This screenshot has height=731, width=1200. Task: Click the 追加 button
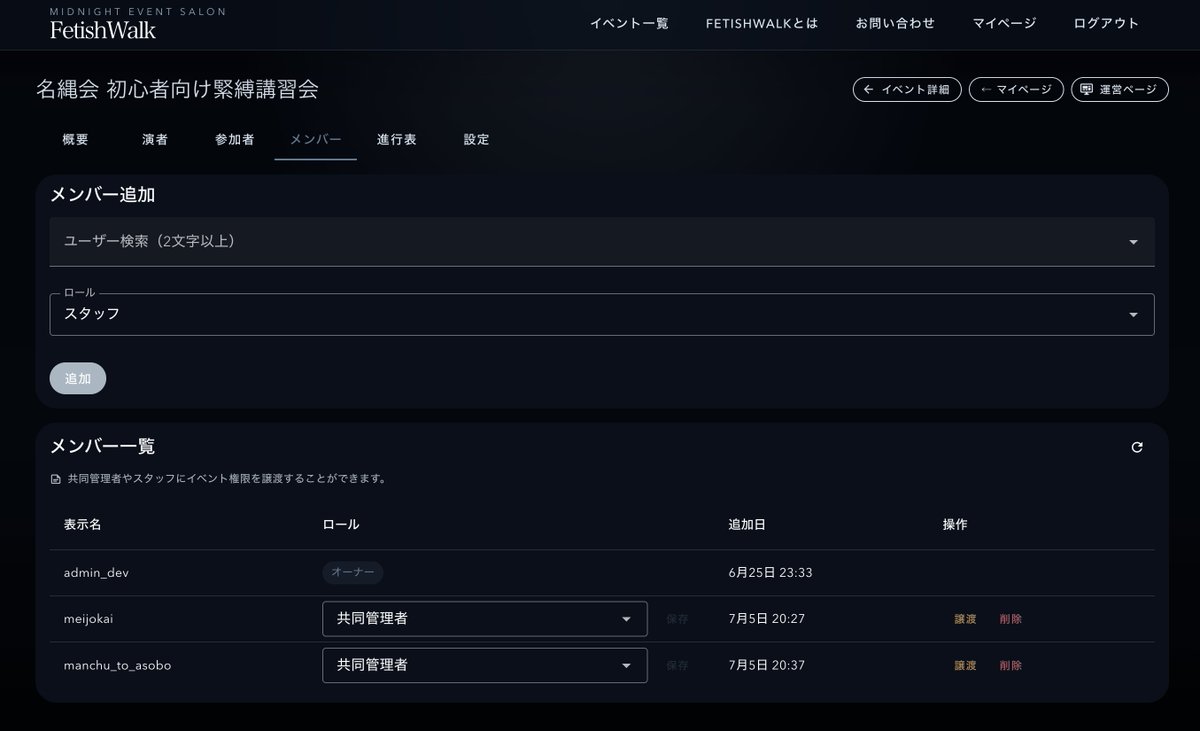[x=78, y=379]
